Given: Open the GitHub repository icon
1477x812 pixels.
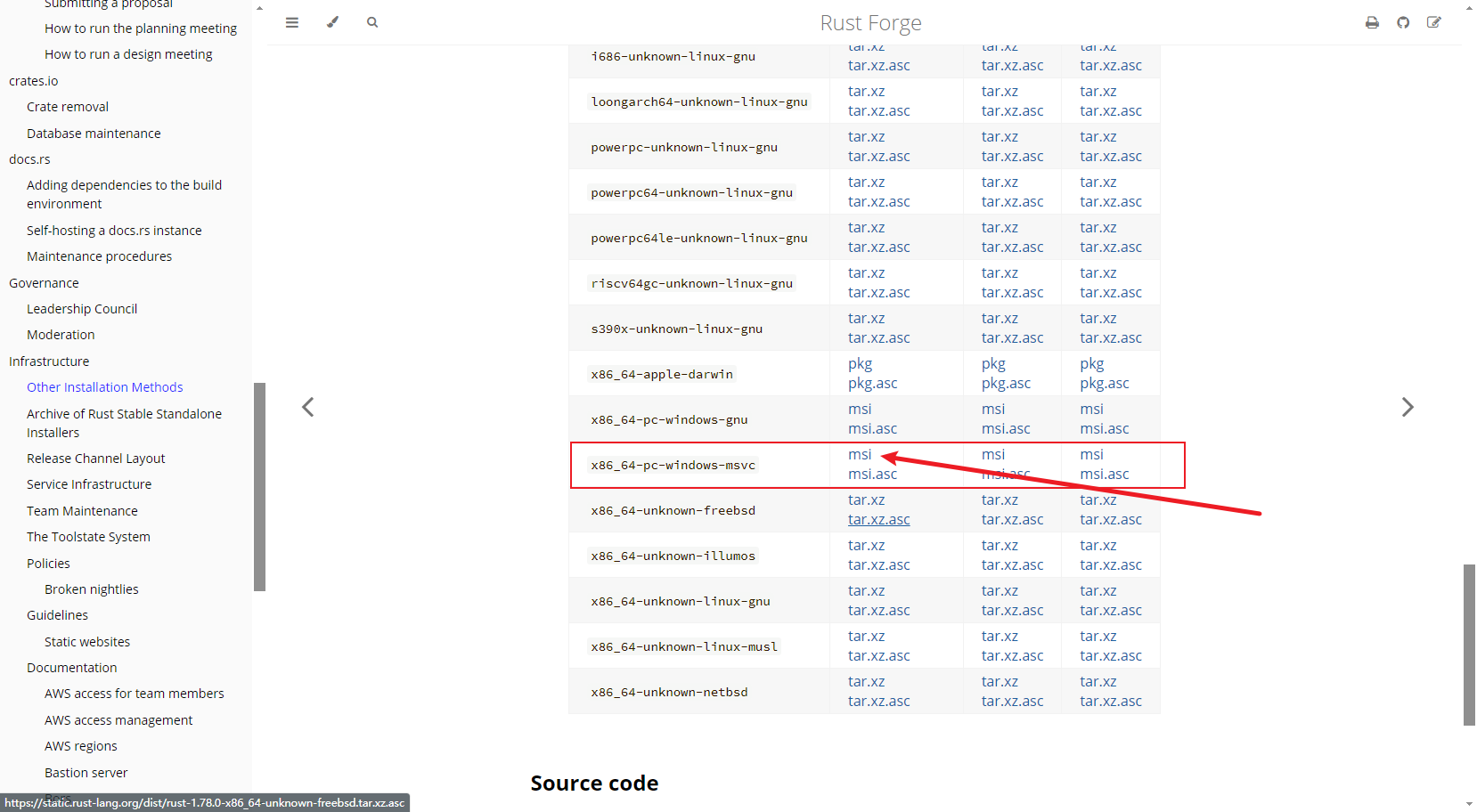Looking at the screenshot, I should point(1403,22).
